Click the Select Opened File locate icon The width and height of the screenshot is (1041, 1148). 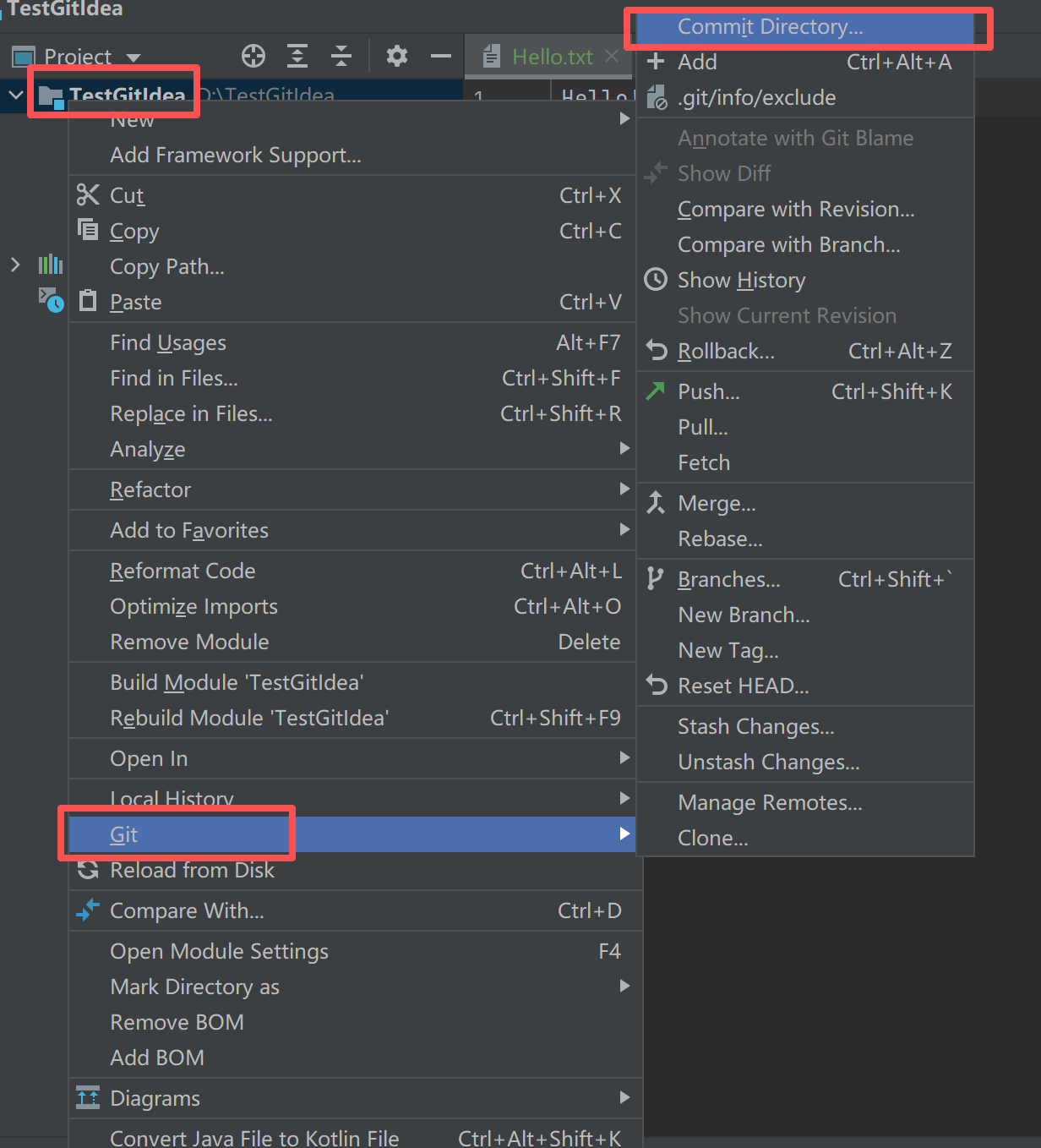(253, 57)
